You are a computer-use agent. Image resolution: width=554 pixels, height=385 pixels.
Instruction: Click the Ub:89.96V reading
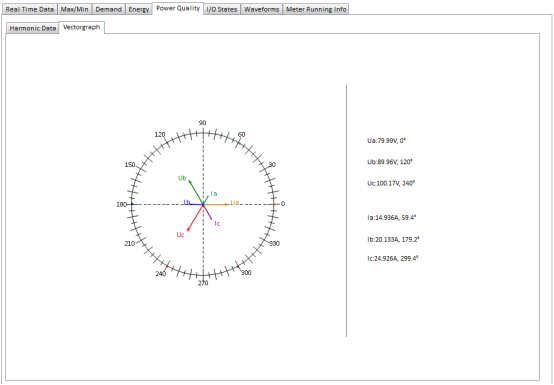pos(390,162)
